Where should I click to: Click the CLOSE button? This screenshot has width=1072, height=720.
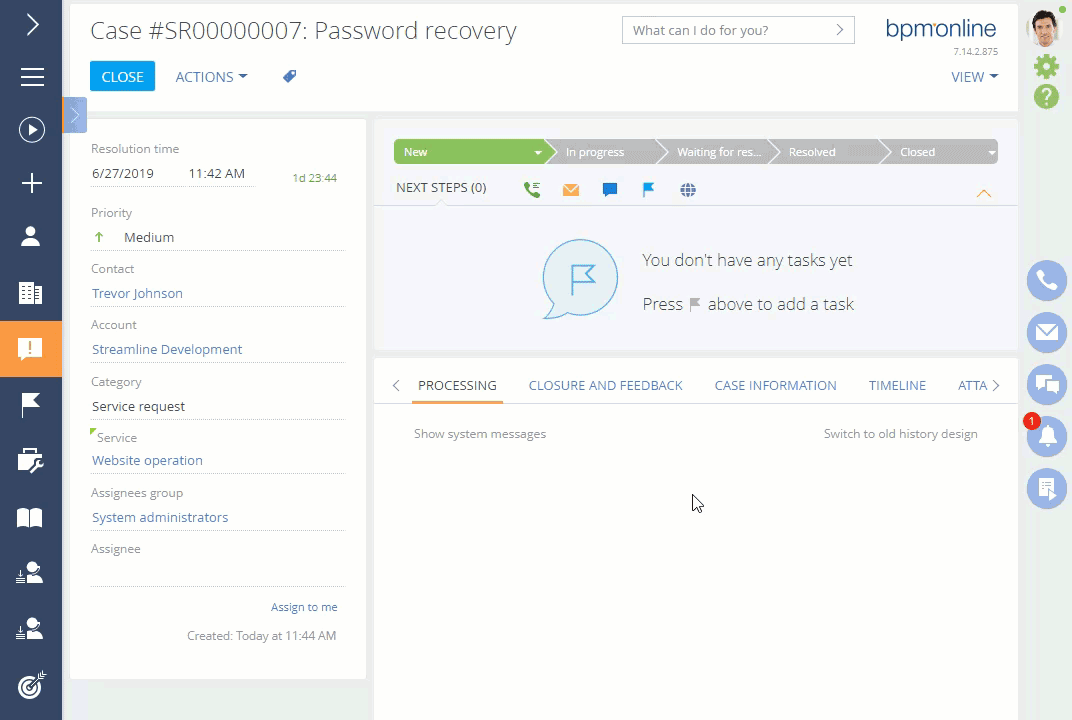pyautogui.click(x=122, y=77)
